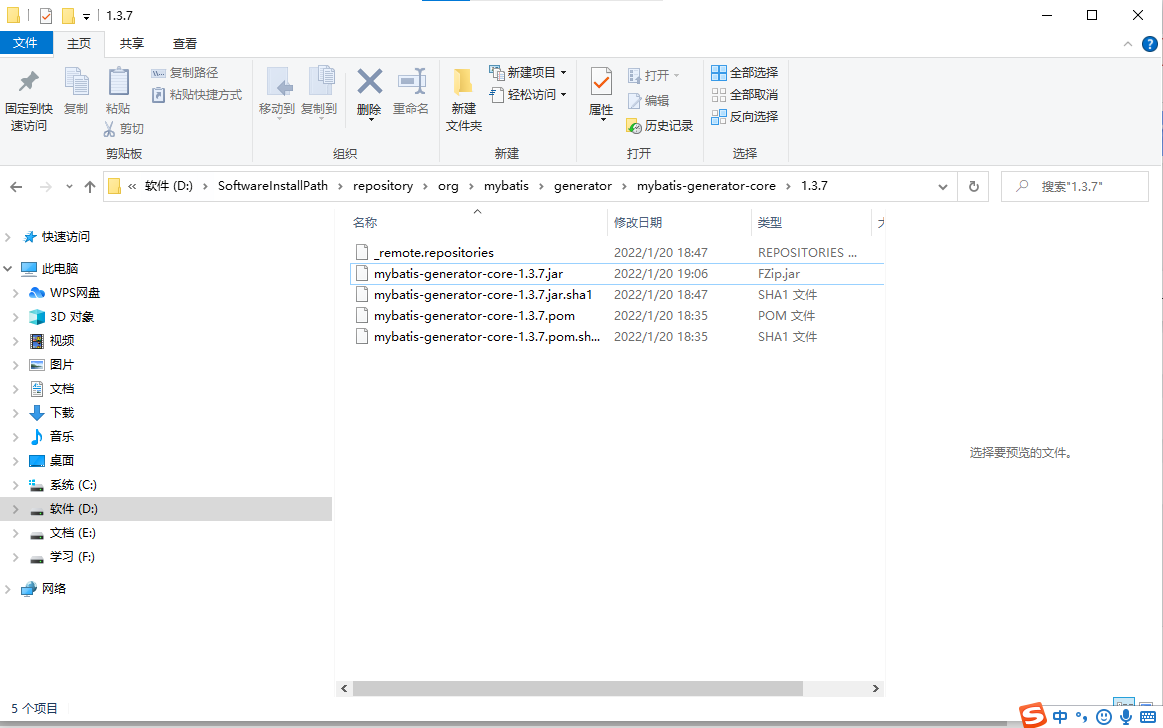Select Music (音乐) in sidebar
Viewport: 1163px width, 728px height.
tap(62, 437)
